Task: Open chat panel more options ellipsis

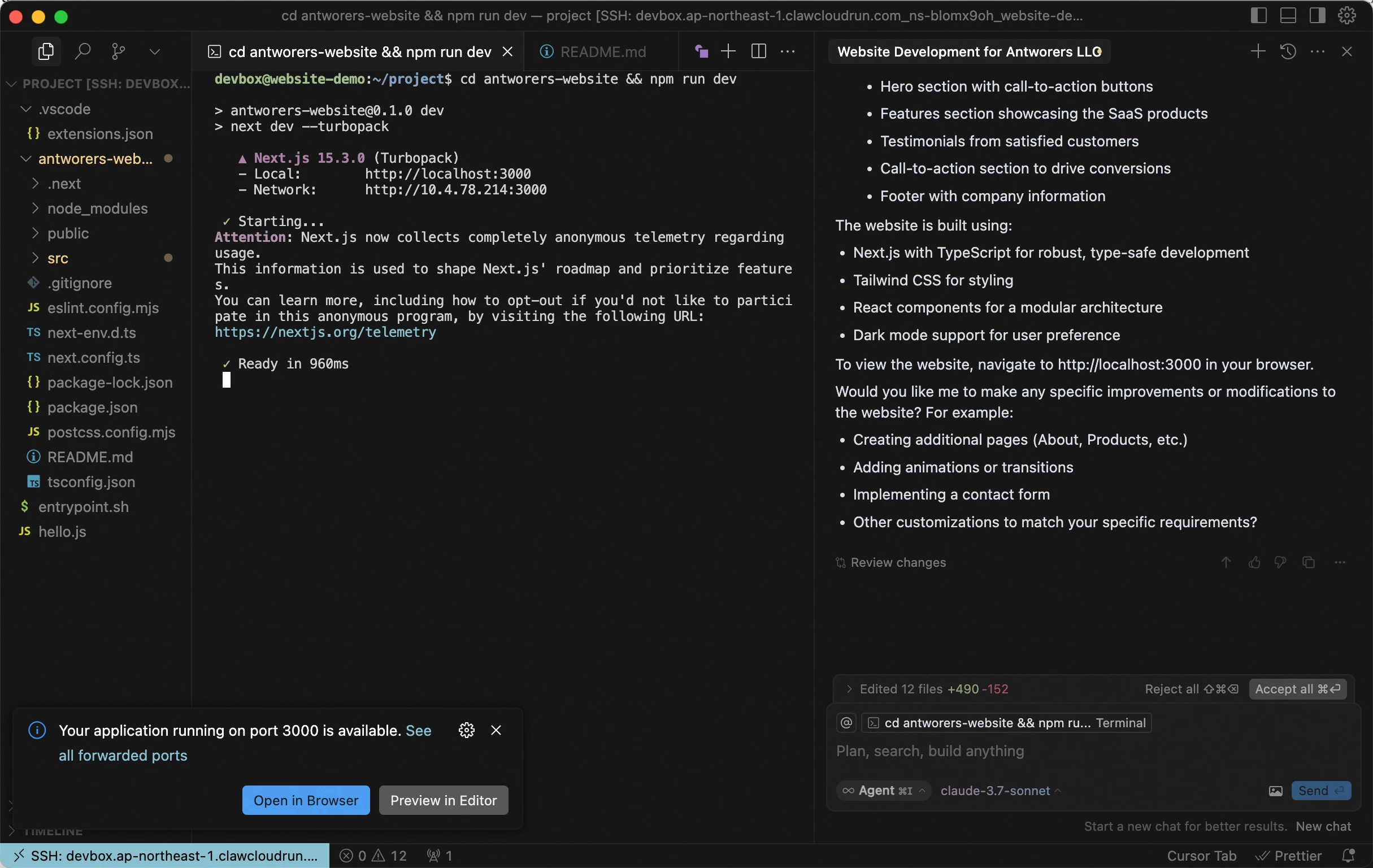Action: pyautogui.click(x=1318, y=51)
